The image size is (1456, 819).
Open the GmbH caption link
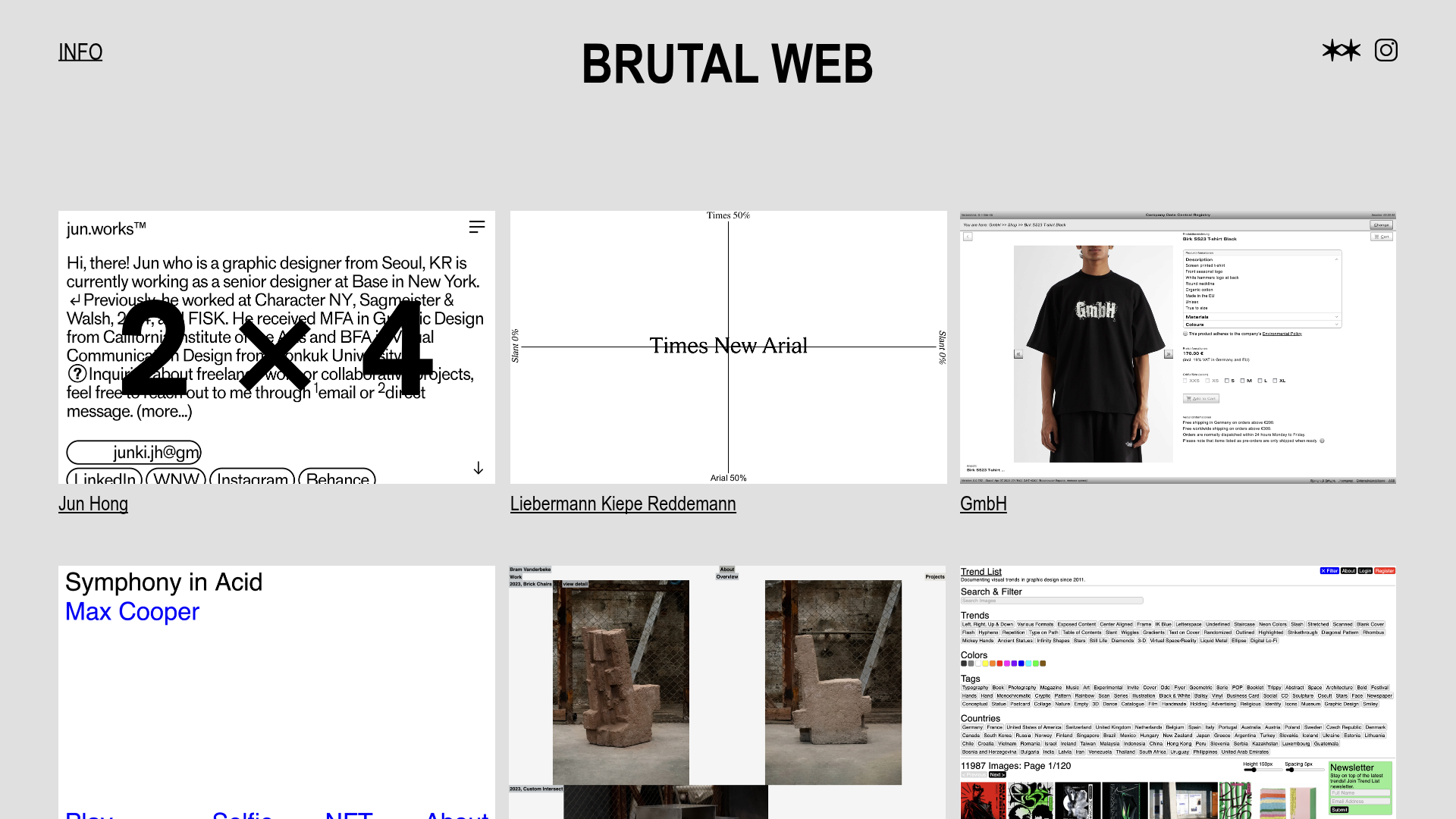[x=983, y=504]
